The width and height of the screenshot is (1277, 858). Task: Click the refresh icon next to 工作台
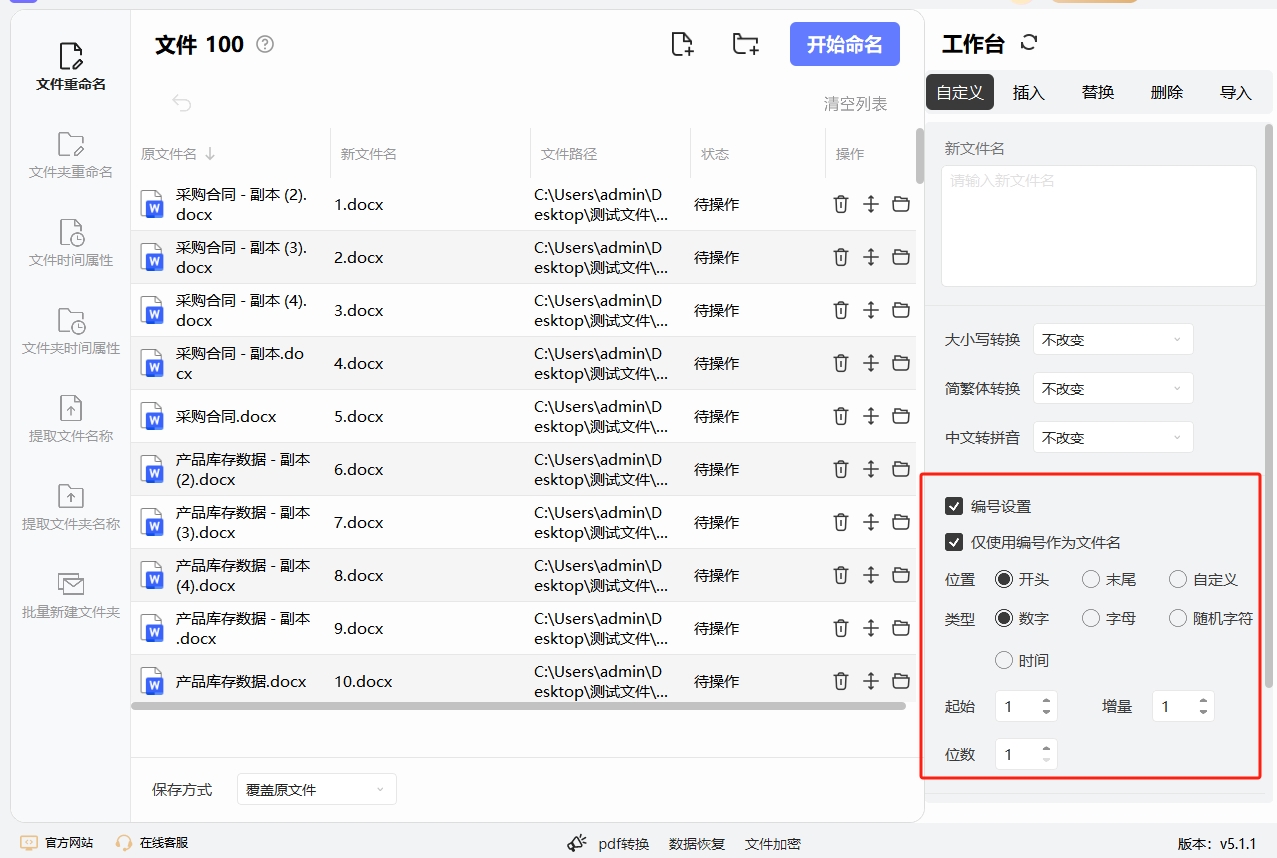pyautogui.click(x=1029, y=43)
